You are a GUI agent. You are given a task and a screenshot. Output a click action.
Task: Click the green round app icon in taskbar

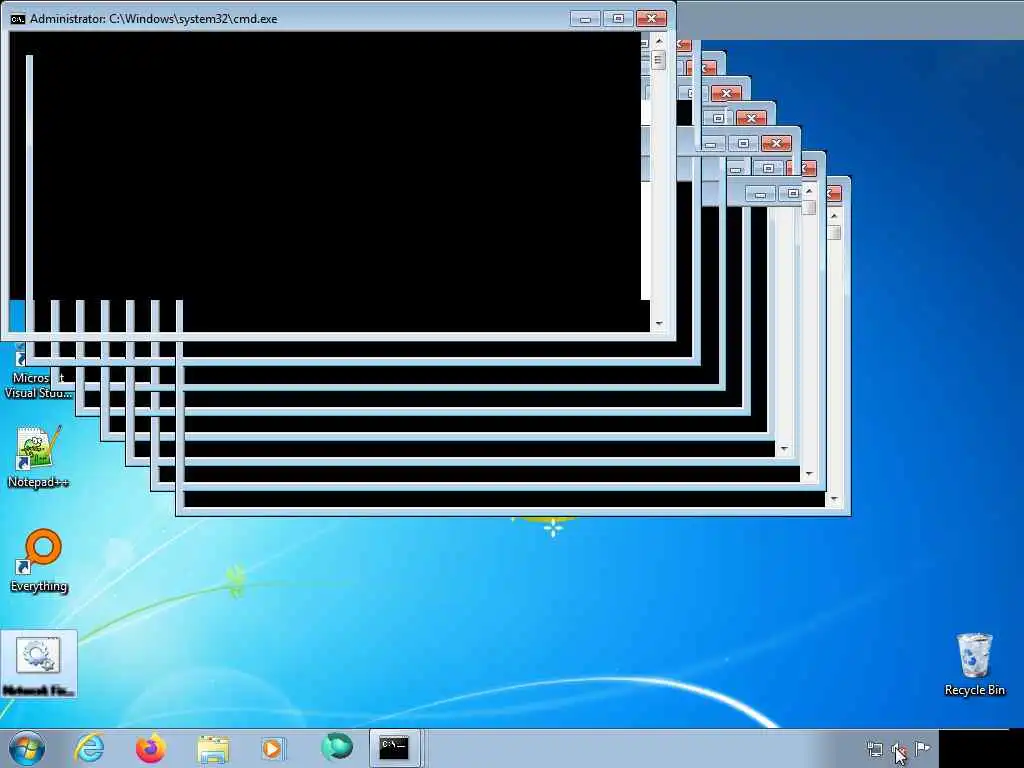click(x=337, y=747)
